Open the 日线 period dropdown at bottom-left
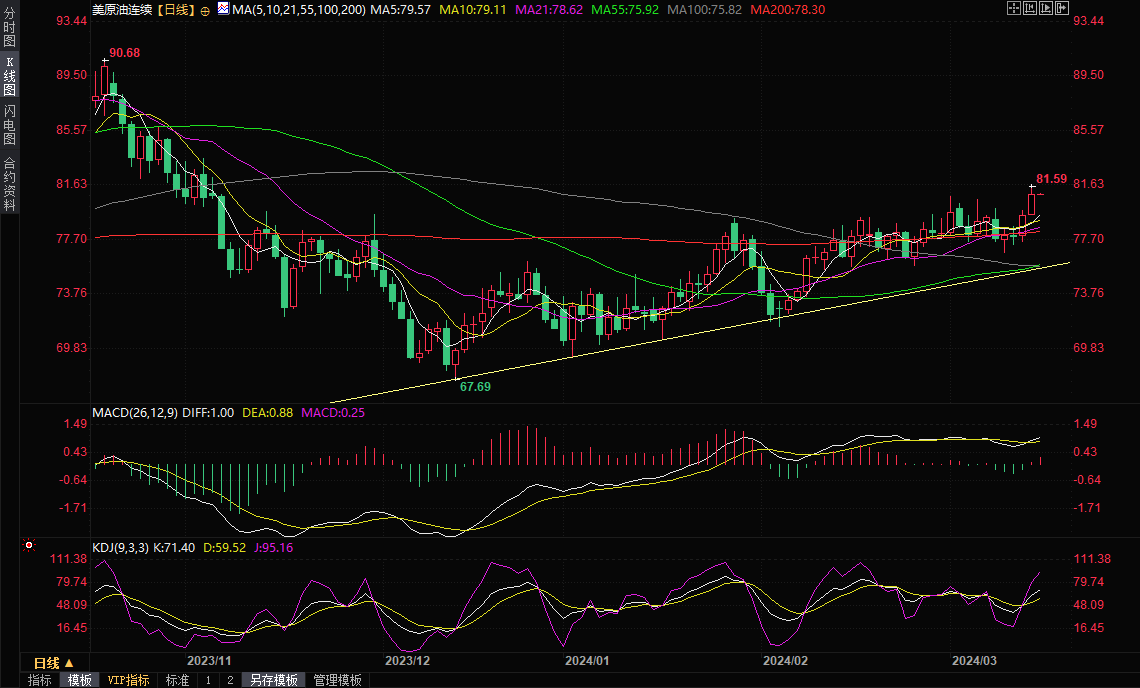The height and width of the screenshot is (688, 1140). tap(54, 663)
